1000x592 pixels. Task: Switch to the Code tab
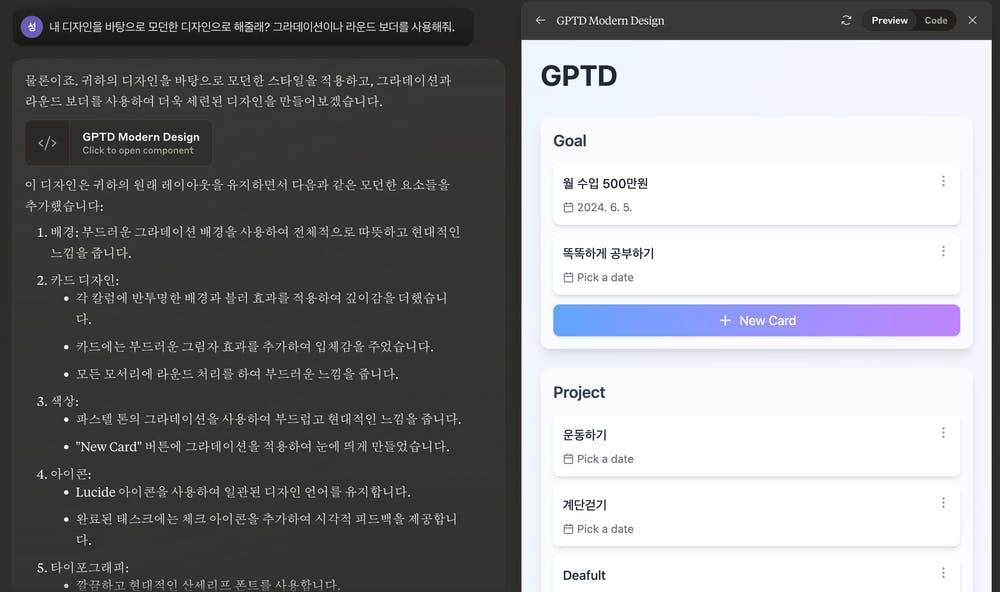(x=936, y=20)
